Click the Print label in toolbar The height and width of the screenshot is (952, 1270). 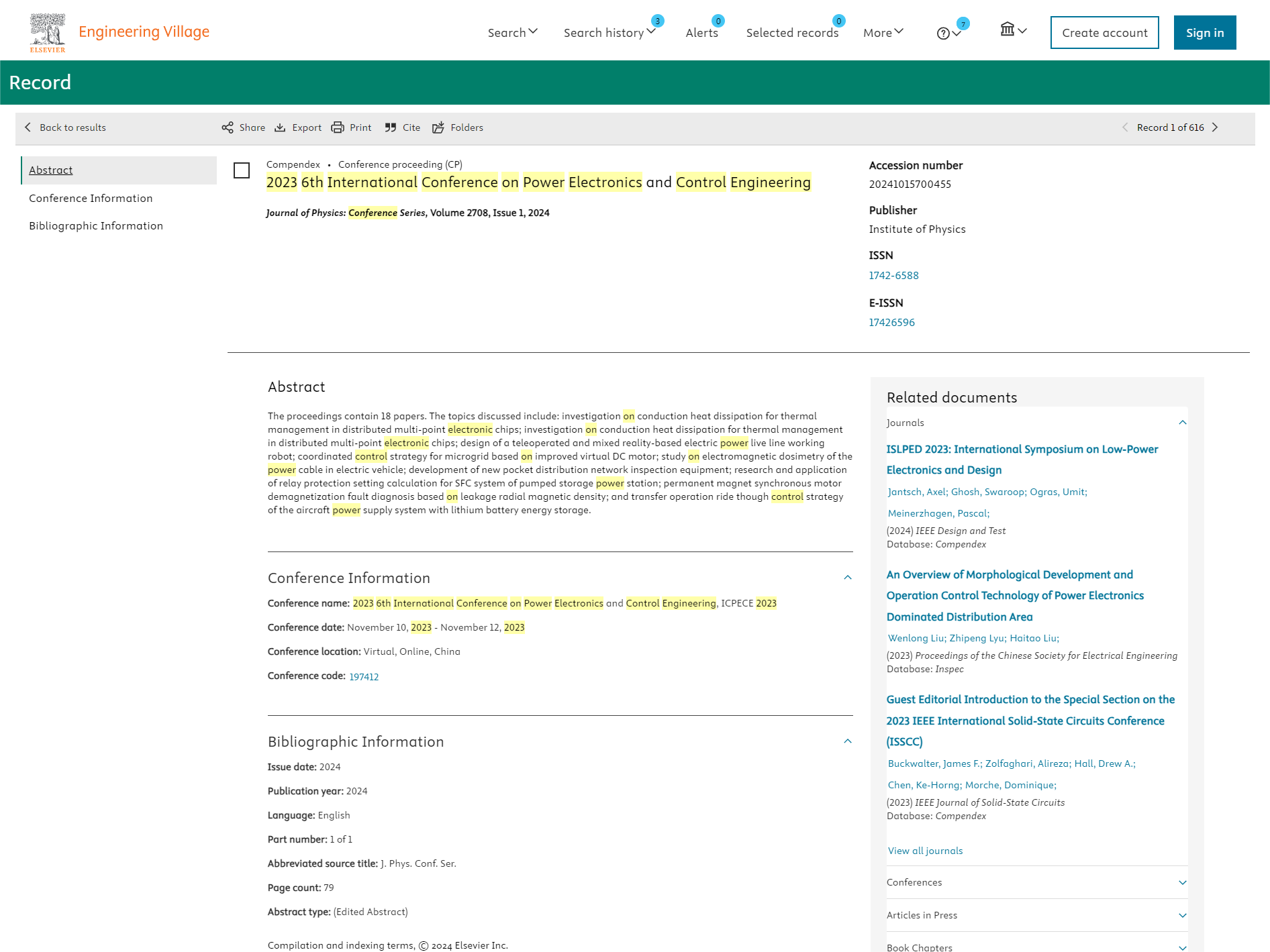[360, 127]
